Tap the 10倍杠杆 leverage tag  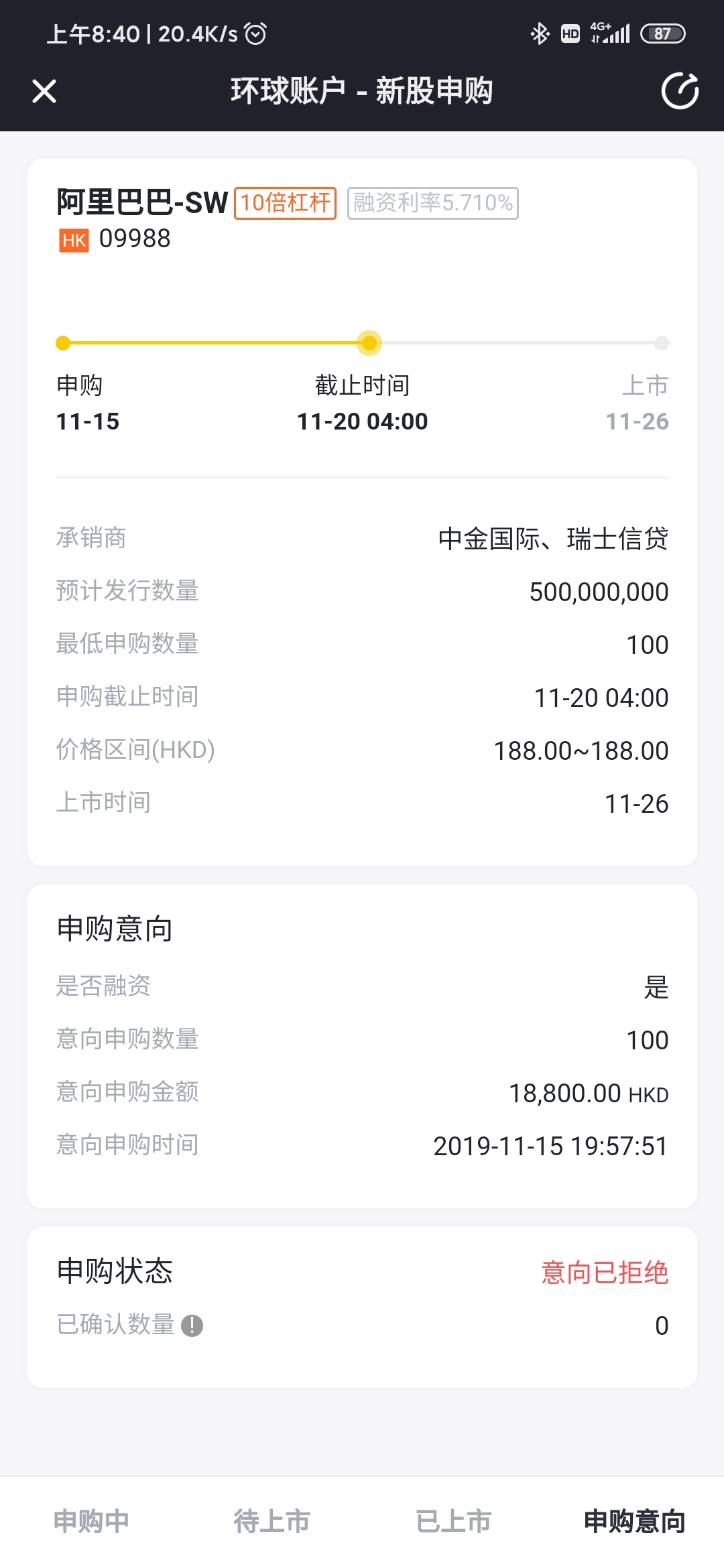click(x=285, y=202)
